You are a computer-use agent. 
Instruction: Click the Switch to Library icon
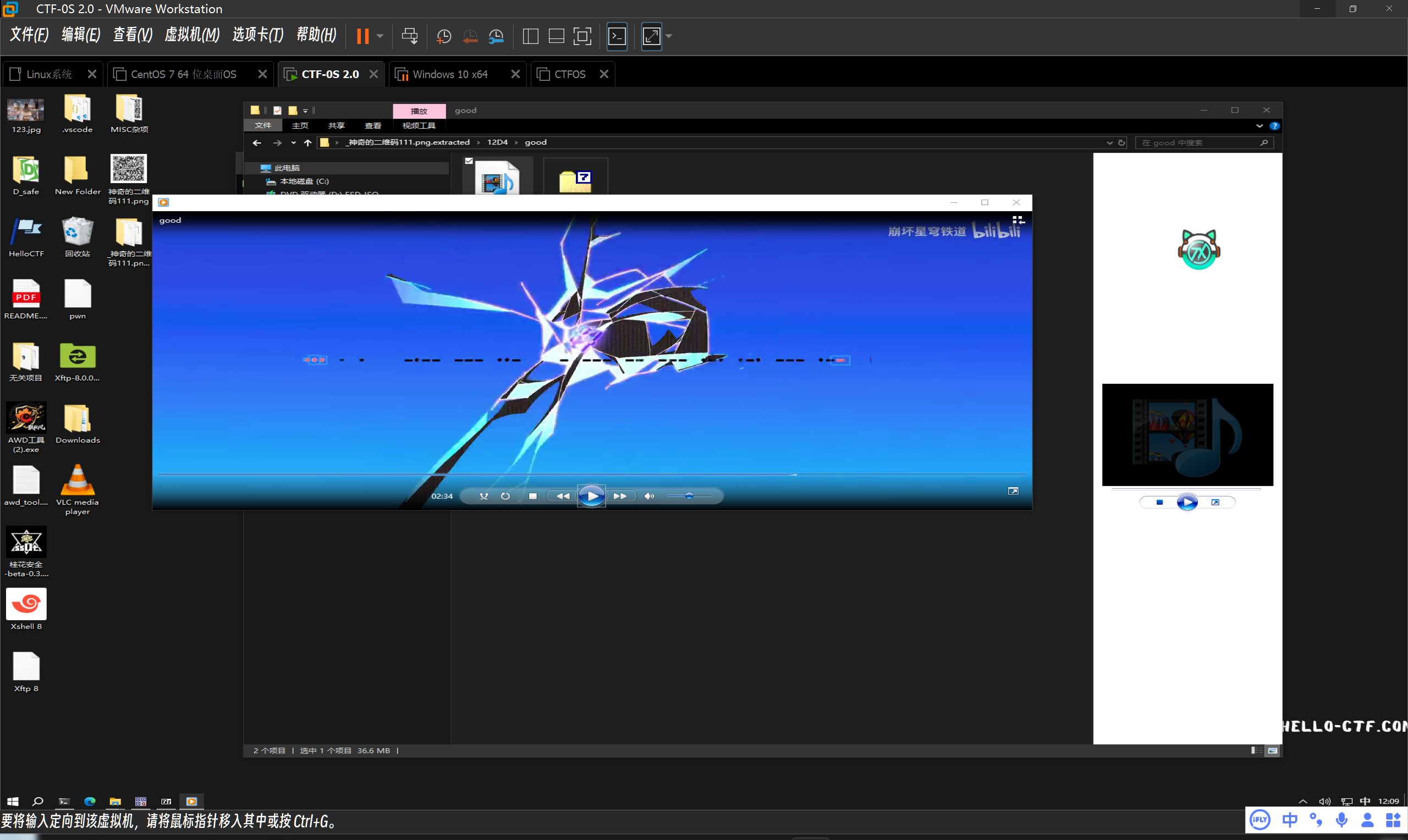[1018, 220]
